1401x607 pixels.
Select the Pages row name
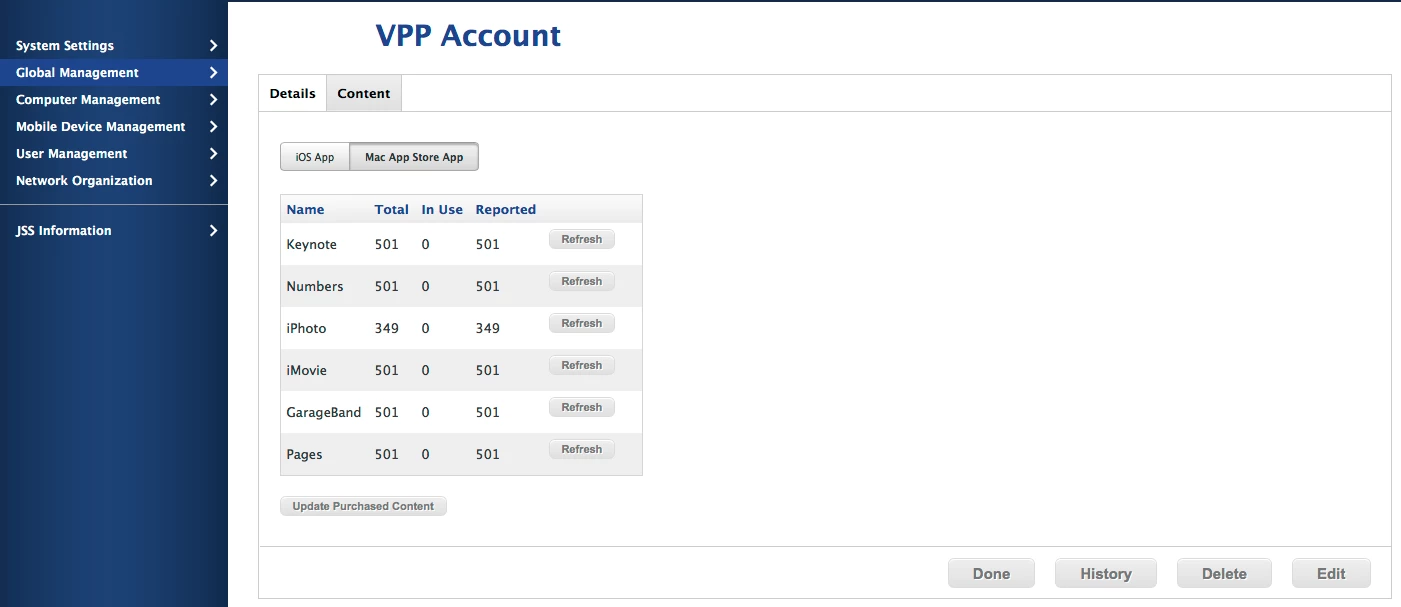click(304, 454)
